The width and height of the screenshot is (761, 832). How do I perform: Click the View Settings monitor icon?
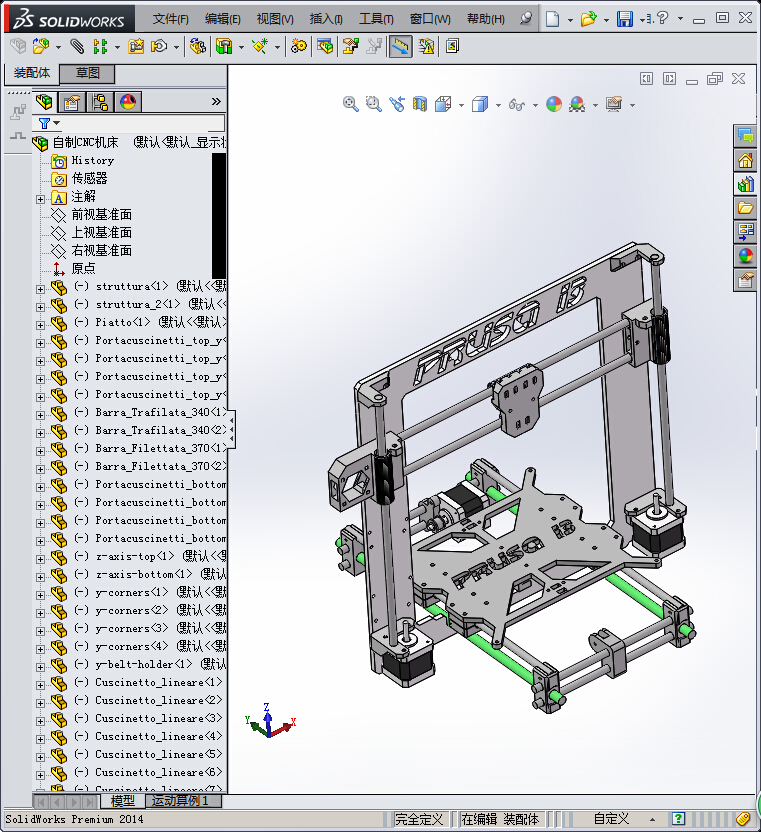point(614,104)
